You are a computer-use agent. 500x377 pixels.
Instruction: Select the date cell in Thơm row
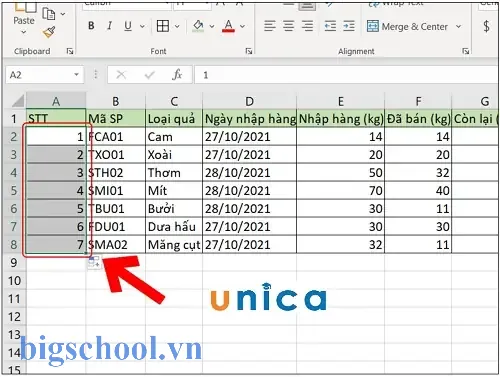(x=249, y=173)
